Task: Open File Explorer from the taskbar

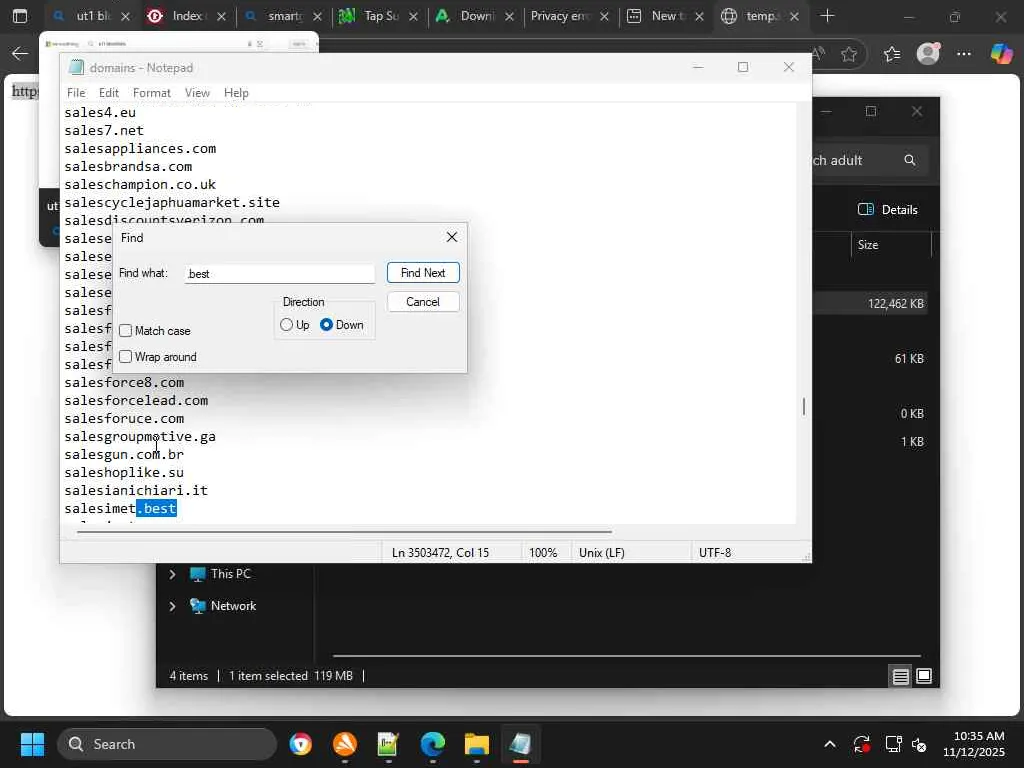Action: pos(477,744)
